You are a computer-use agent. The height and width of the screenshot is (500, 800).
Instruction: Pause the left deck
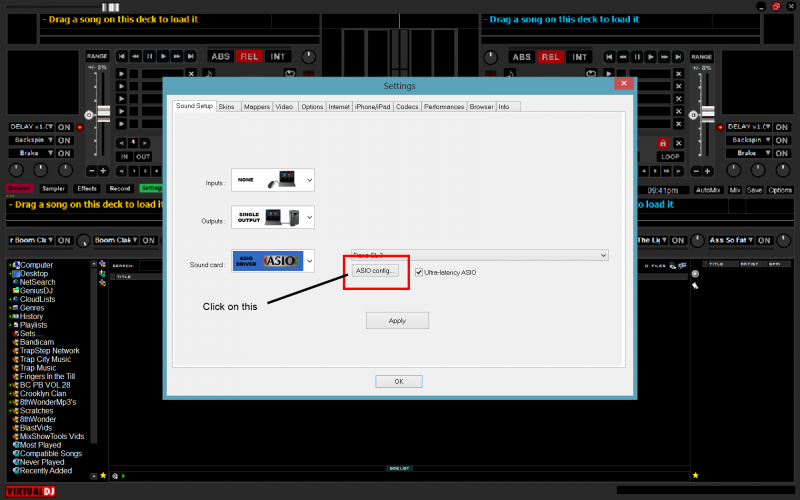(x=149, y=56)
